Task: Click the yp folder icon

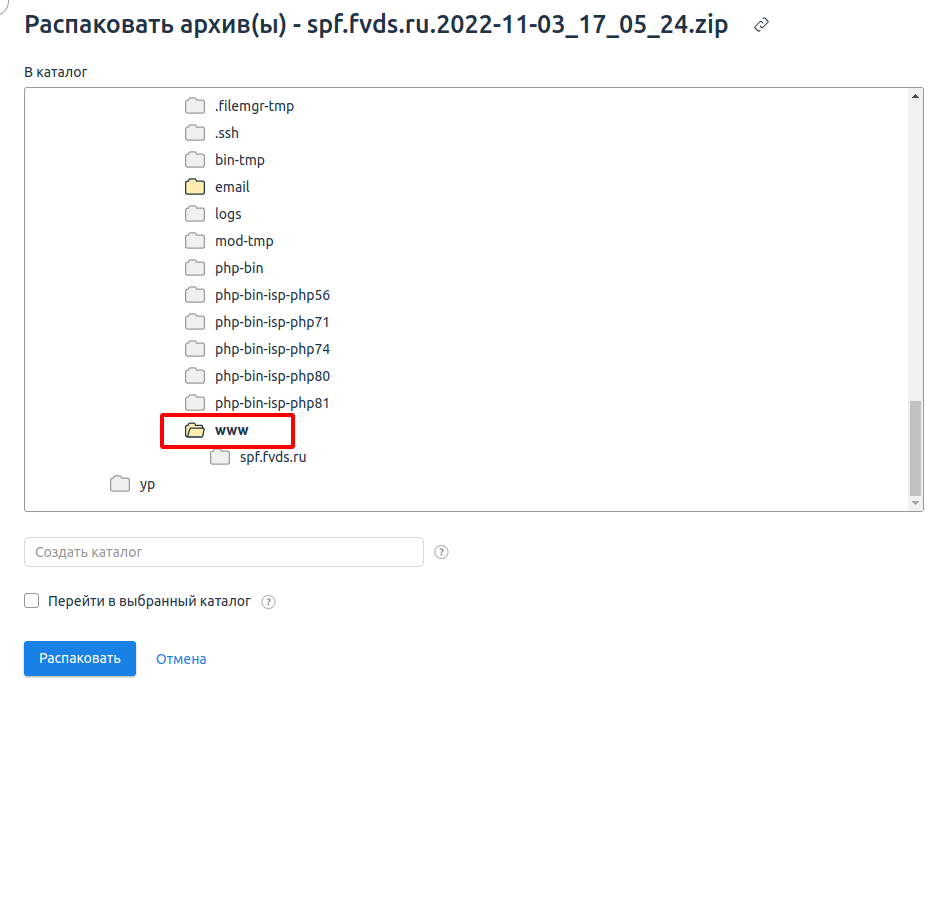Action: (x=120, y=484)
